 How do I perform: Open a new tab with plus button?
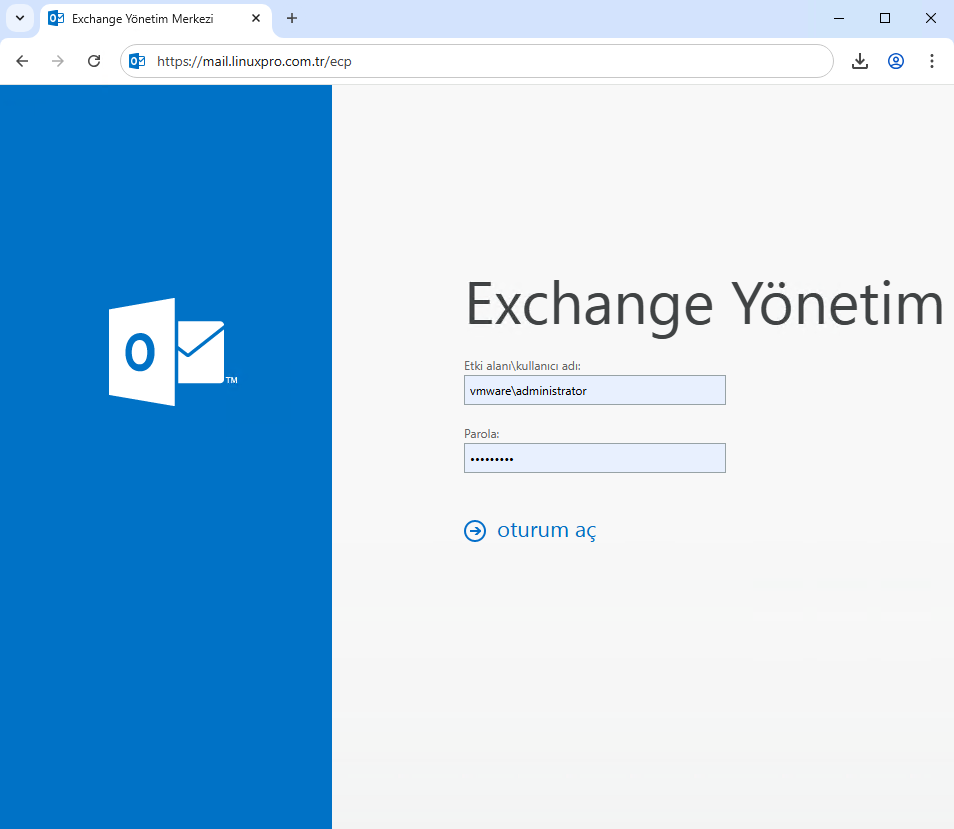pyautogui.click(x=292, y=18)
